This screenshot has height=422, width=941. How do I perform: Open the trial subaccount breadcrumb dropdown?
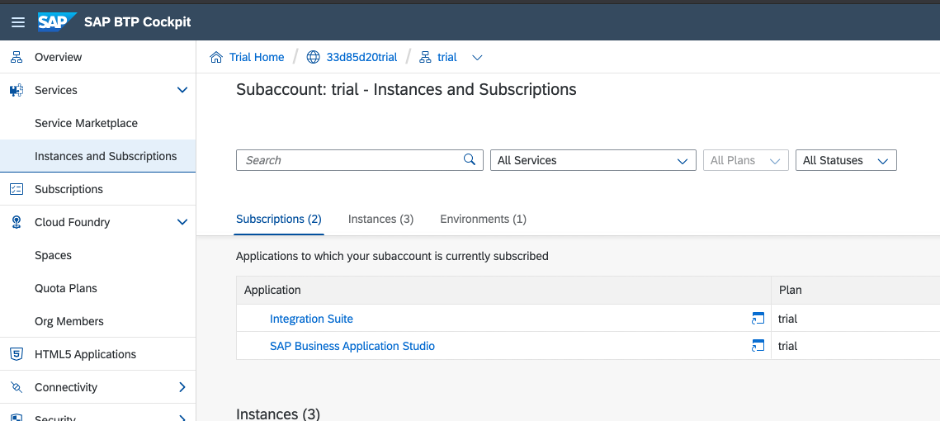click(x=476, y=57)
